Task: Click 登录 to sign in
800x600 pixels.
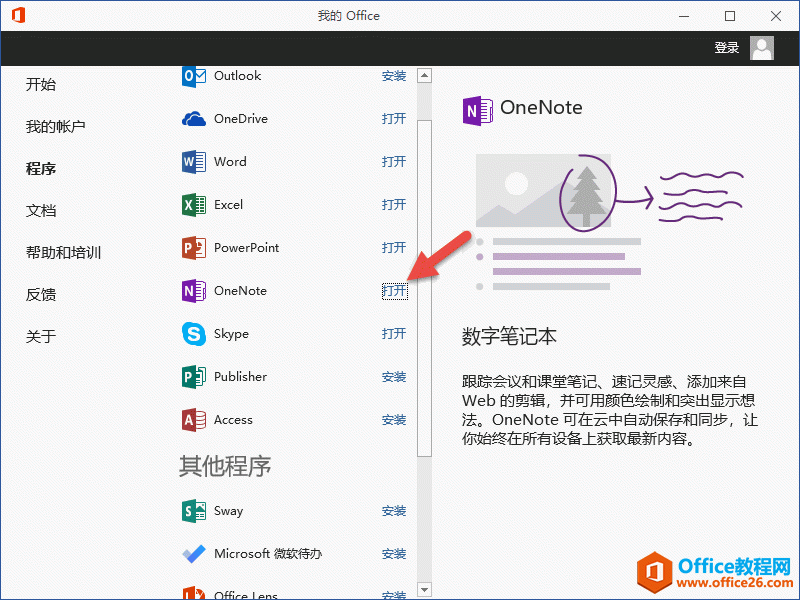Action: (x=727, y=48)
